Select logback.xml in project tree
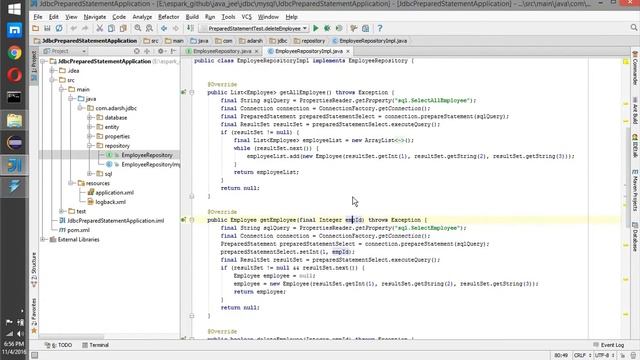640x360 pixels. coord(107,202)
